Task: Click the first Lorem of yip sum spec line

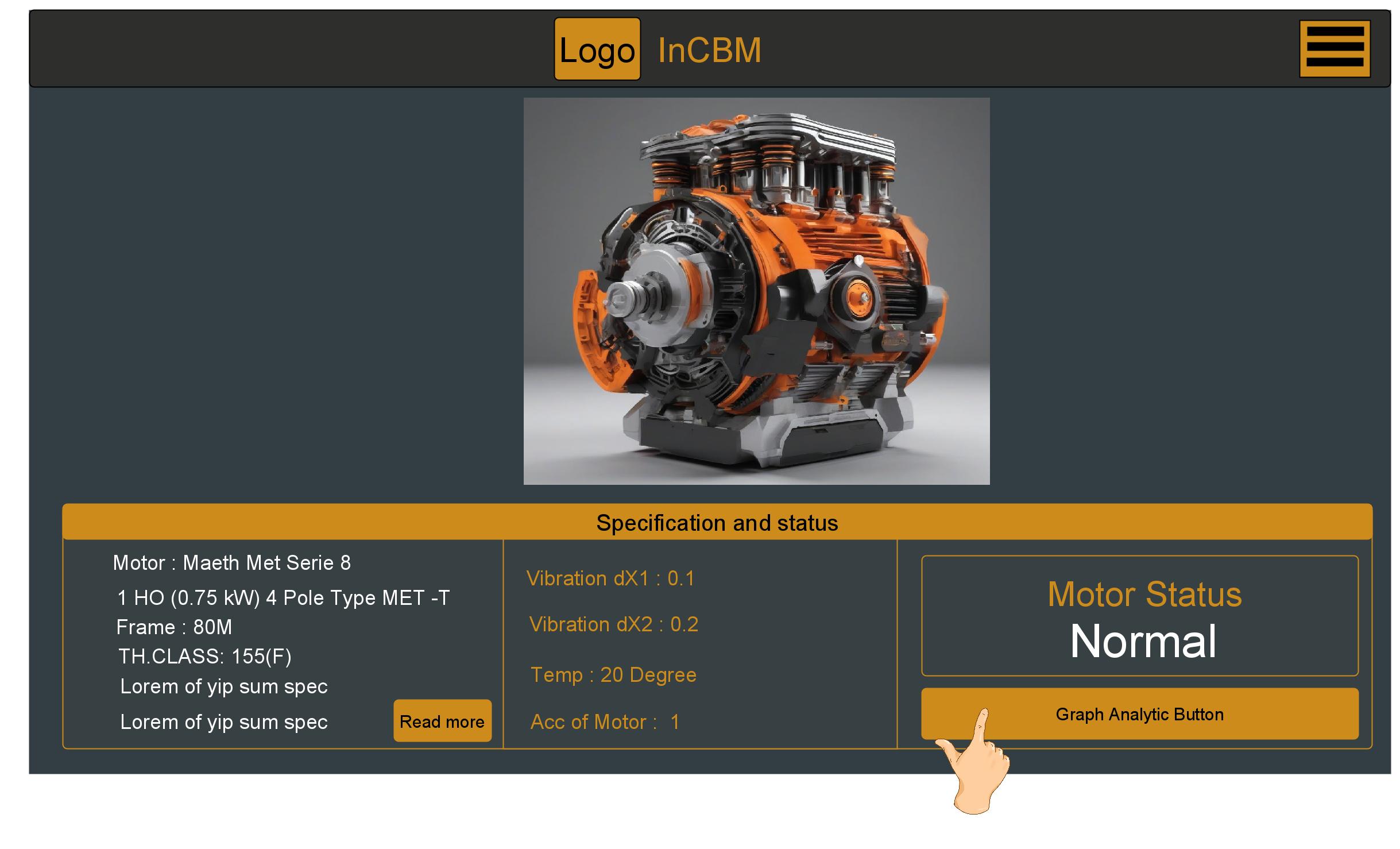Action: tap(223, 686)
